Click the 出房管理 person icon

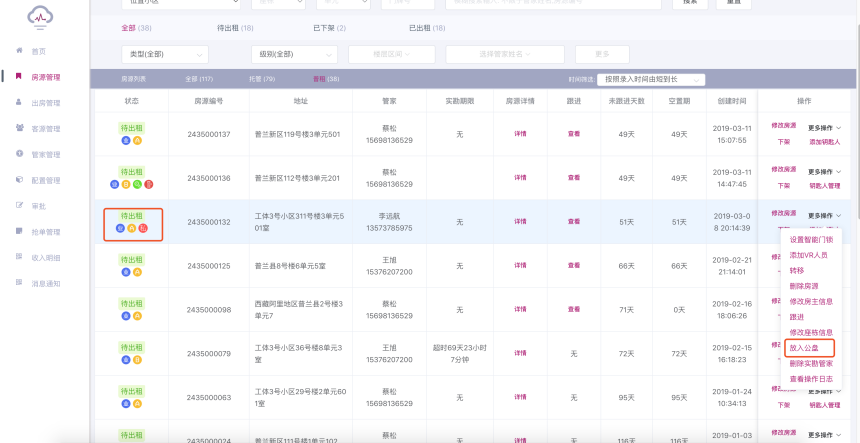[19, 102]
